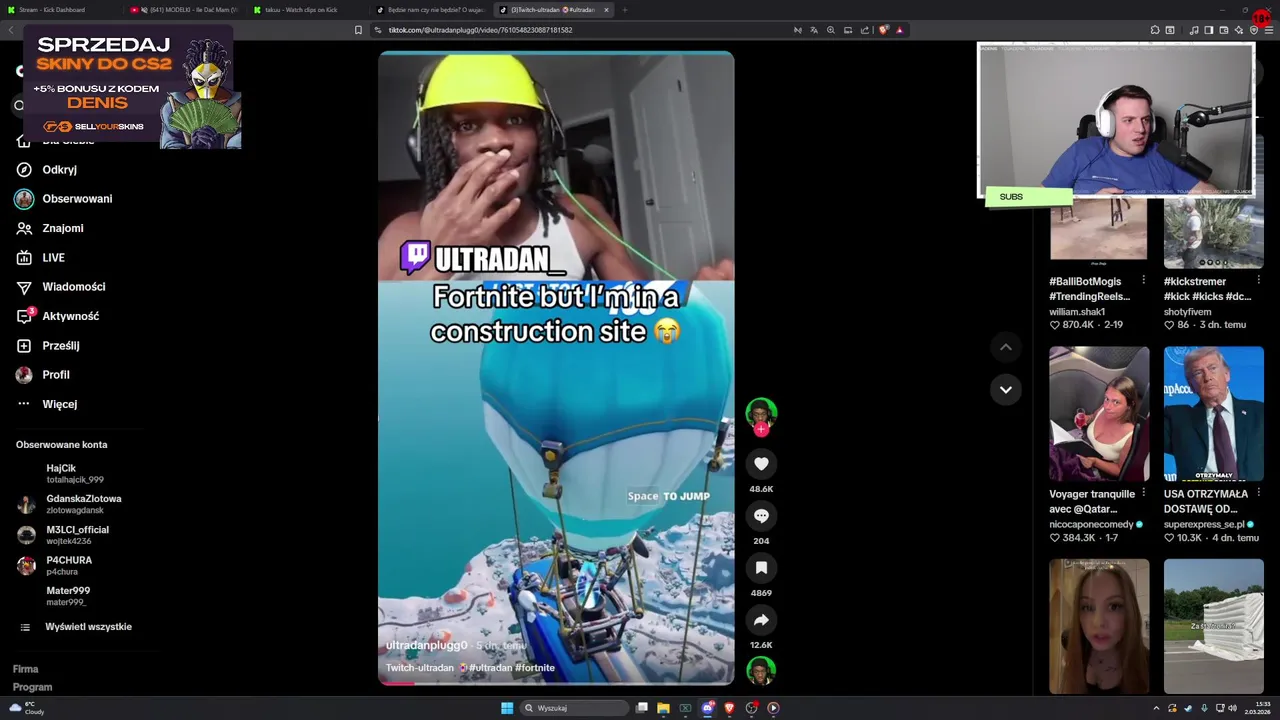The height and width of the screenshot is (720, 1280).
Task: Share the video via arrow icon
Action: pyautogui.click(x=761, y=620)
